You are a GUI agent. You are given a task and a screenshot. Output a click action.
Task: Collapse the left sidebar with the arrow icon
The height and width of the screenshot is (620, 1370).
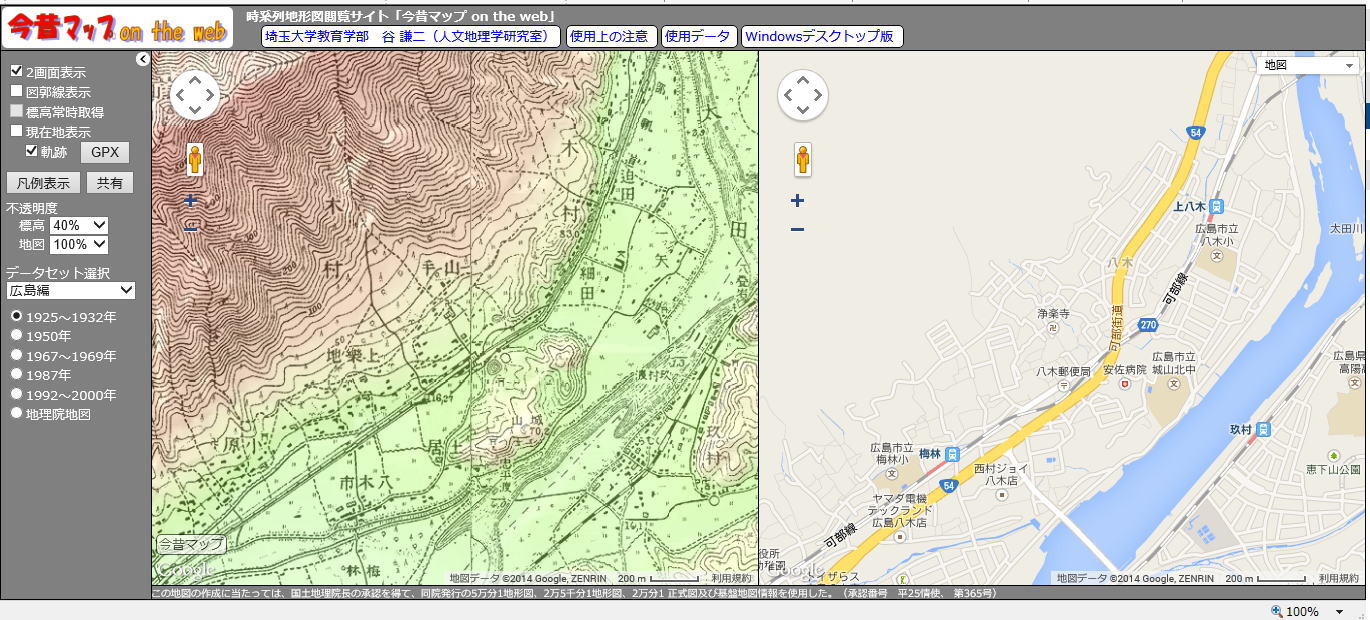coord(143,59)
